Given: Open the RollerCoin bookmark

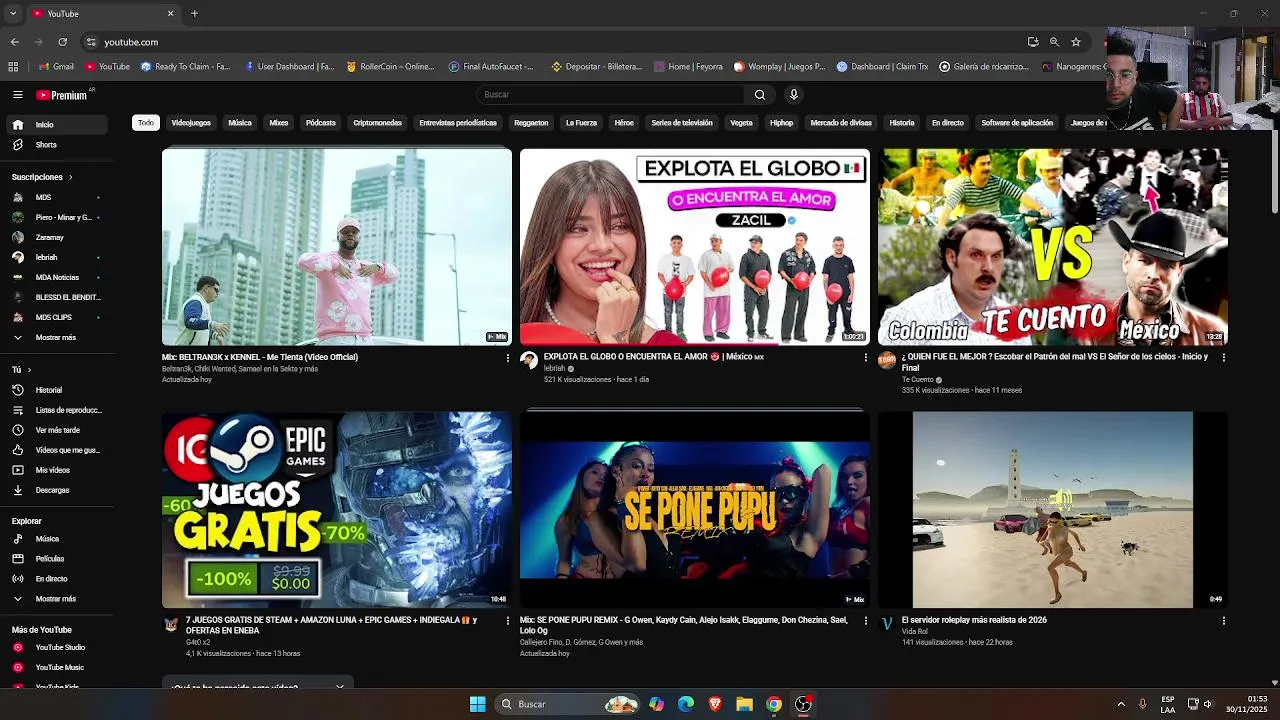Looking at the screenshot, I should [390, 67].
